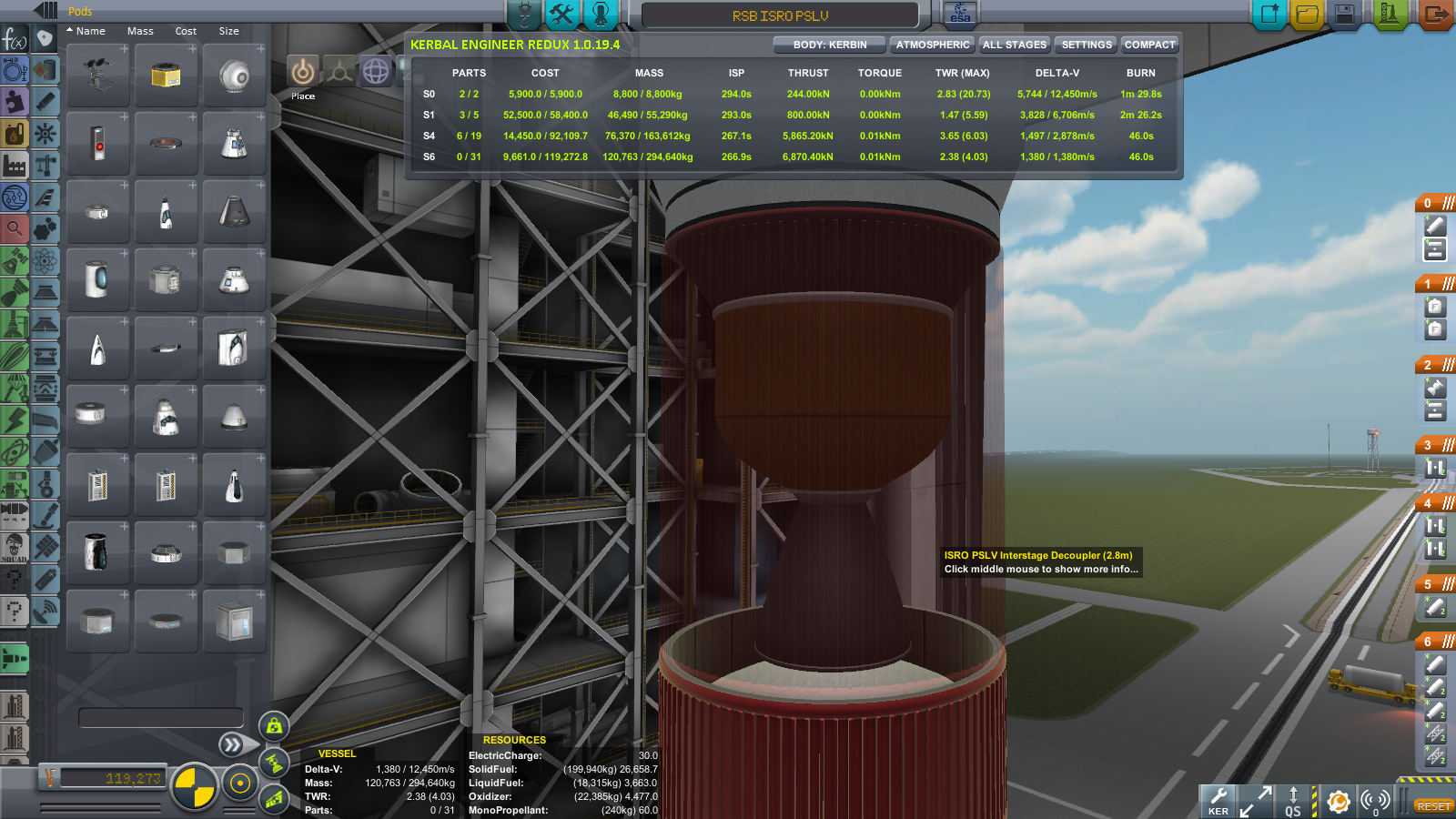Toggle ALL STAGES display

coord(1015,45)
